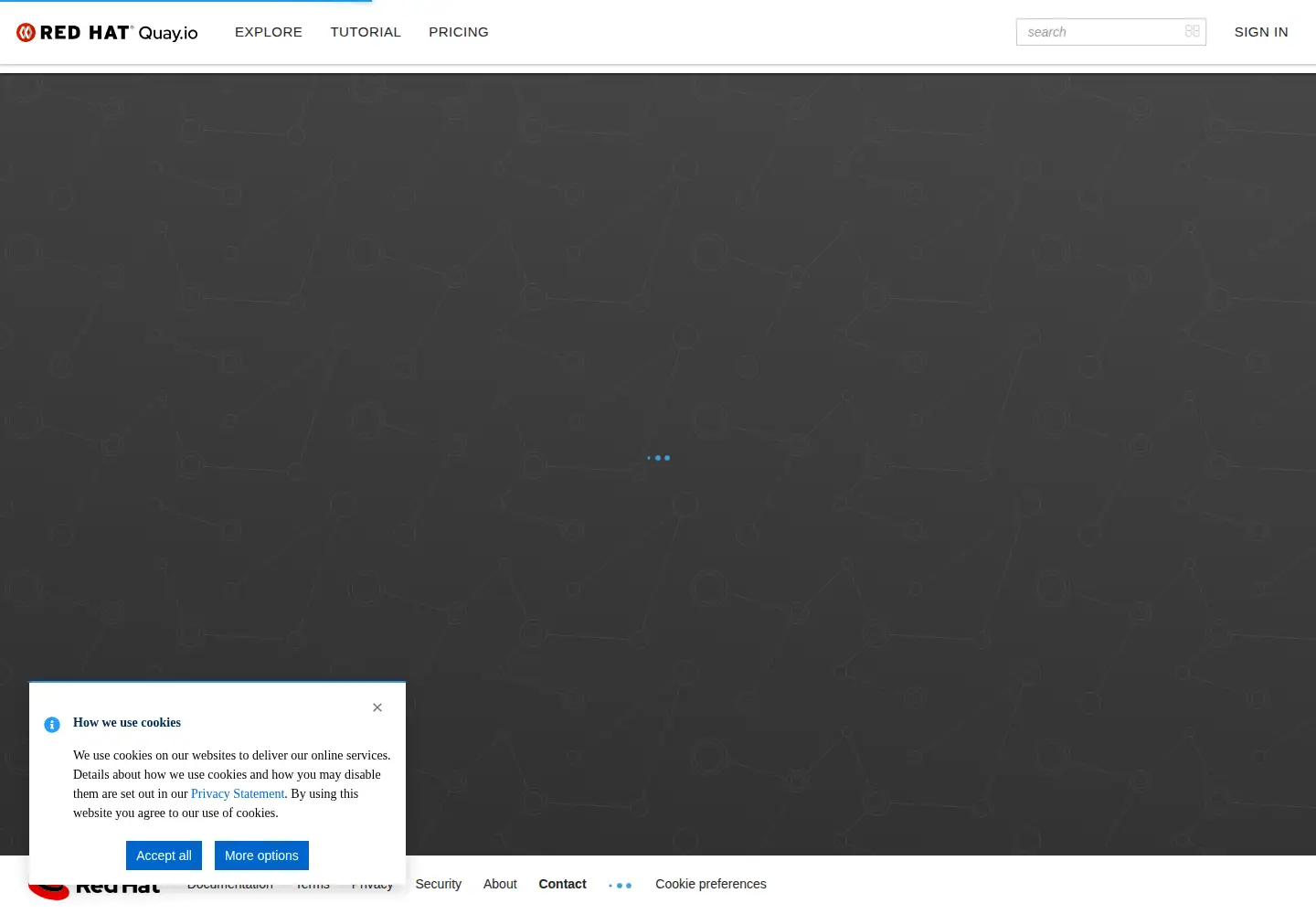Screen dimensions: 1316x914
Task: Open the Contact footer link
Action: point(562,884)
